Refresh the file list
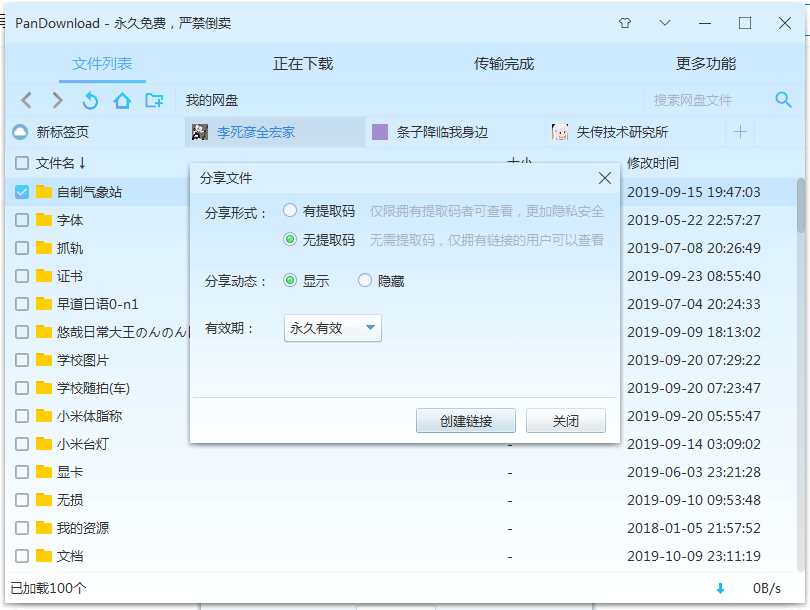The height and width of the screenshot is (610, 810). coord(88,100)
